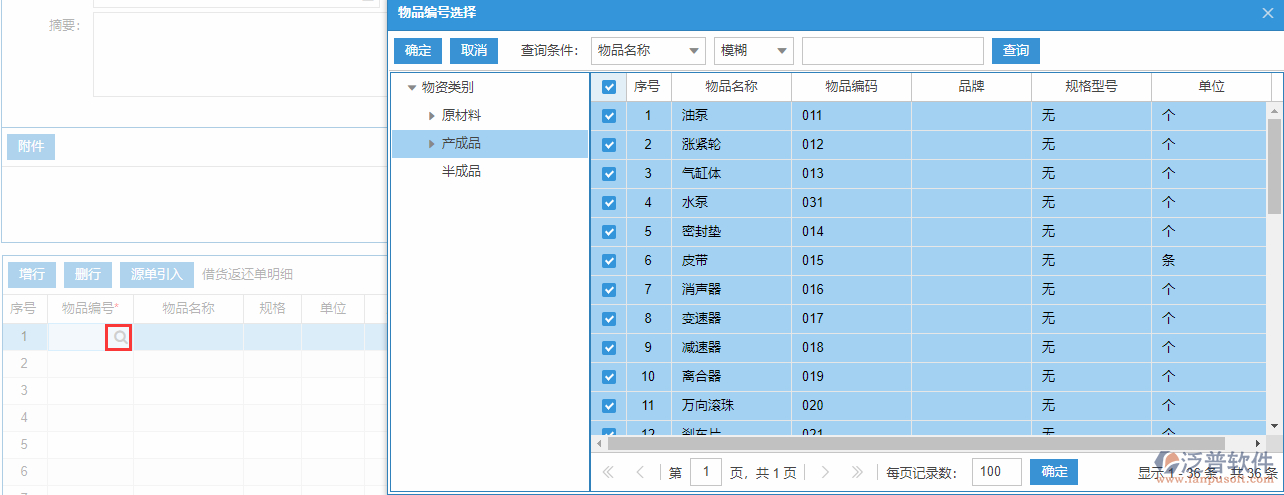Click 附件 button in background form
Image resolution: width=1284 pixels, height=495 pixels.
point(31,147)
